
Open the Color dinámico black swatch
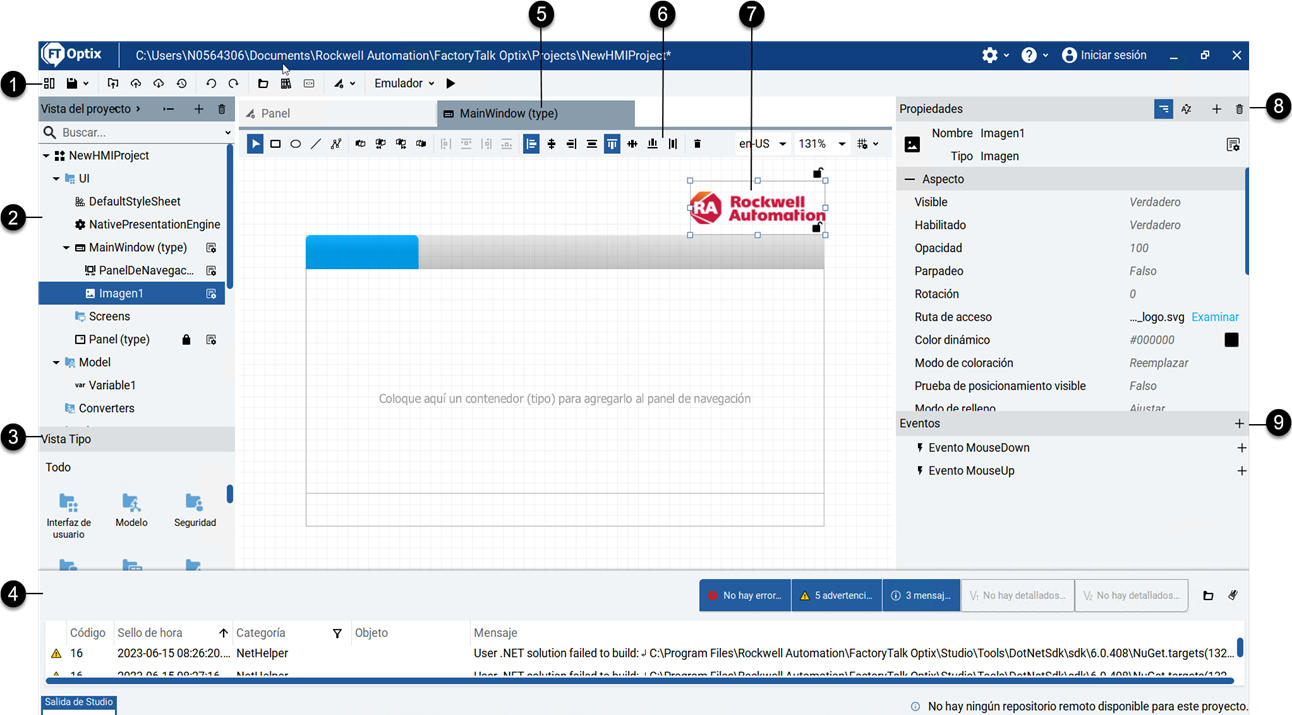coord(1231,339)
